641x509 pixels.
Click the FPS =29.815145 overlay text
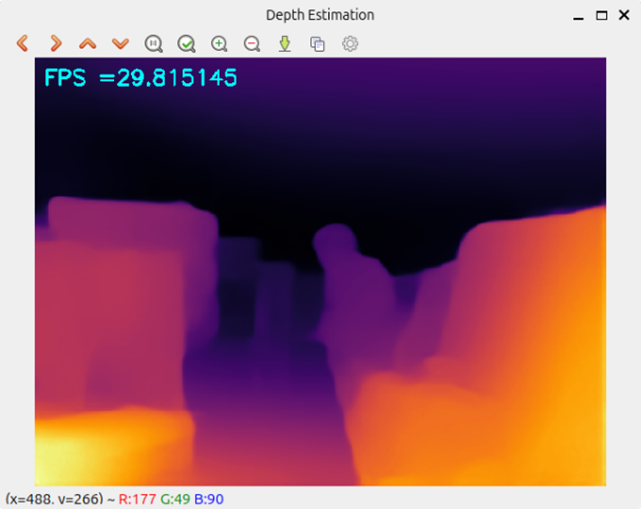click(141, 78)
